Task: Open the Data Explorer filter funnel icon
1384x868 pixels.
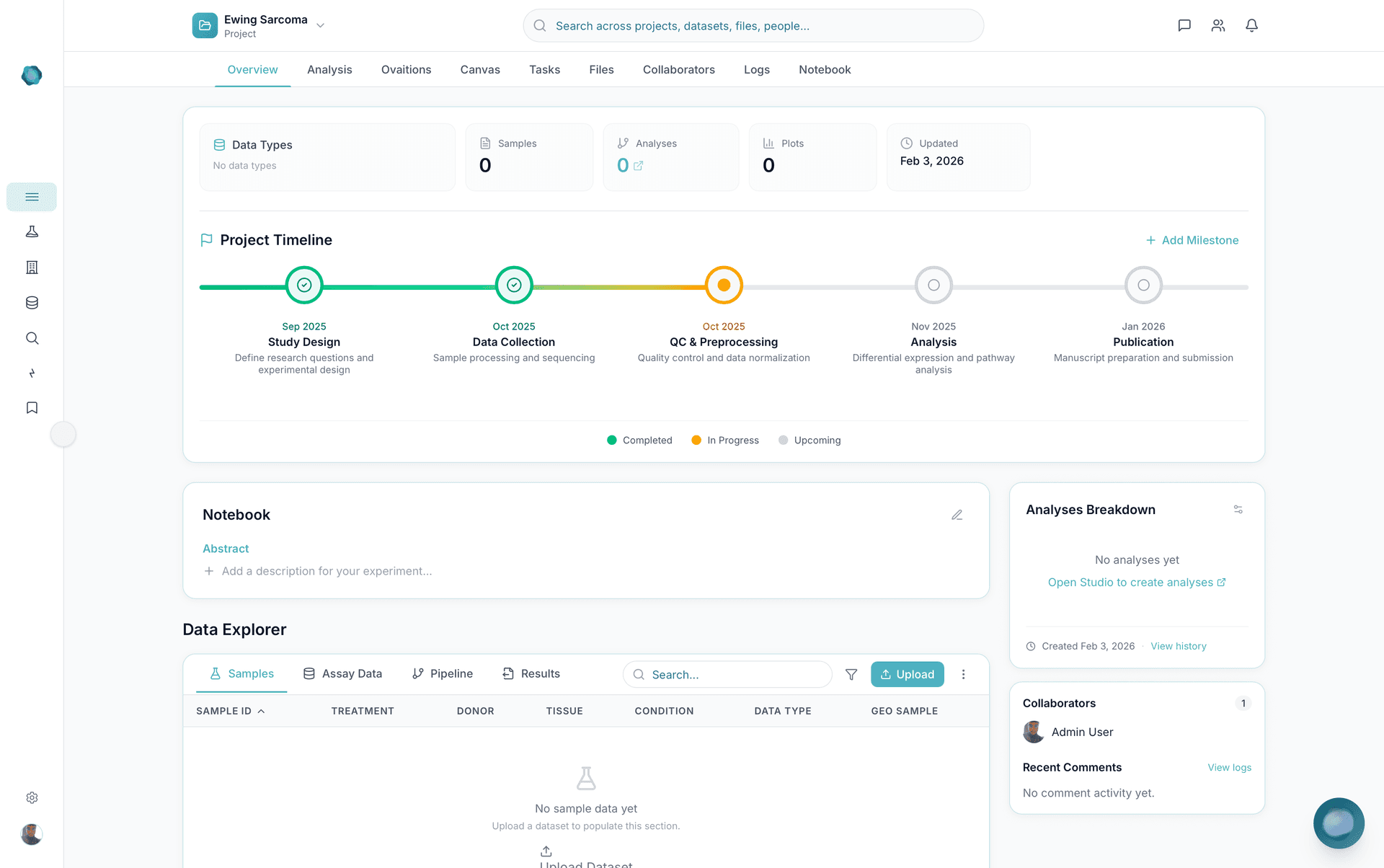Action: [x=851, y=674]
